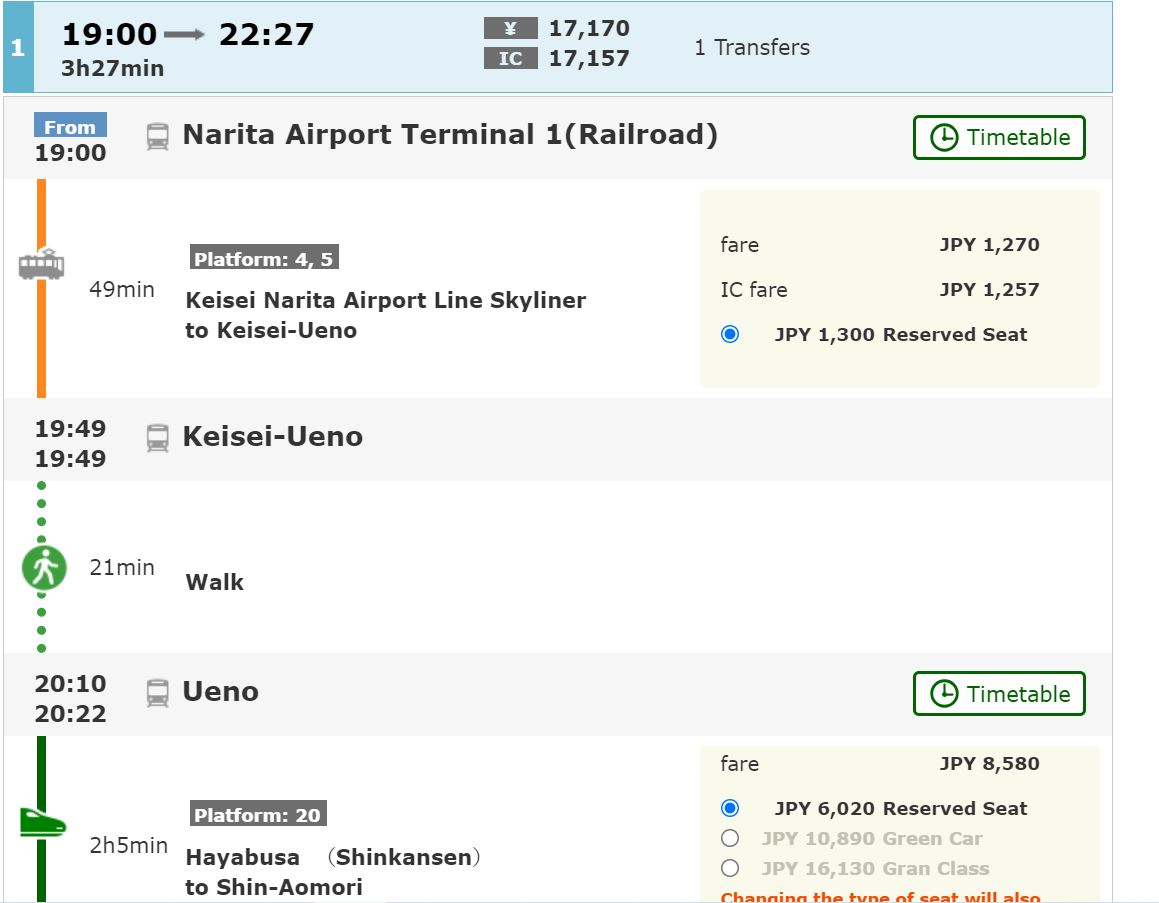Click the green walking pedestrian icon

pyautogui.click(x=44, y=568)
